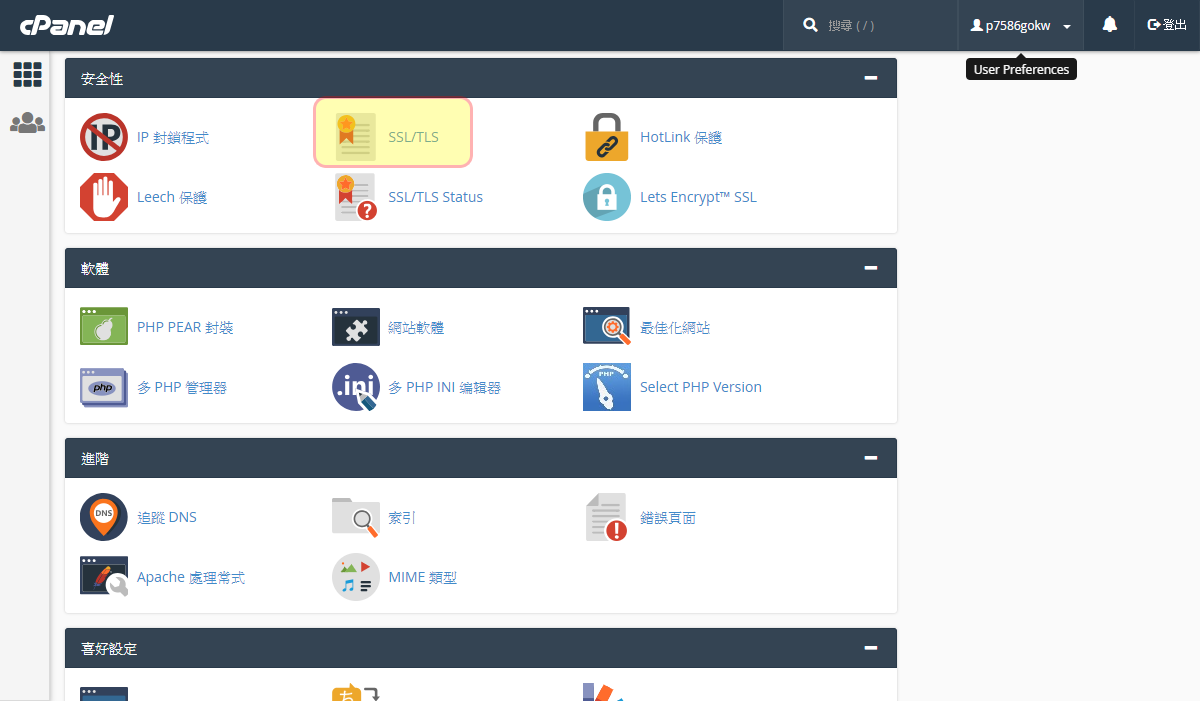
Task: Collapse the 安全性 section
Action: 871,78
